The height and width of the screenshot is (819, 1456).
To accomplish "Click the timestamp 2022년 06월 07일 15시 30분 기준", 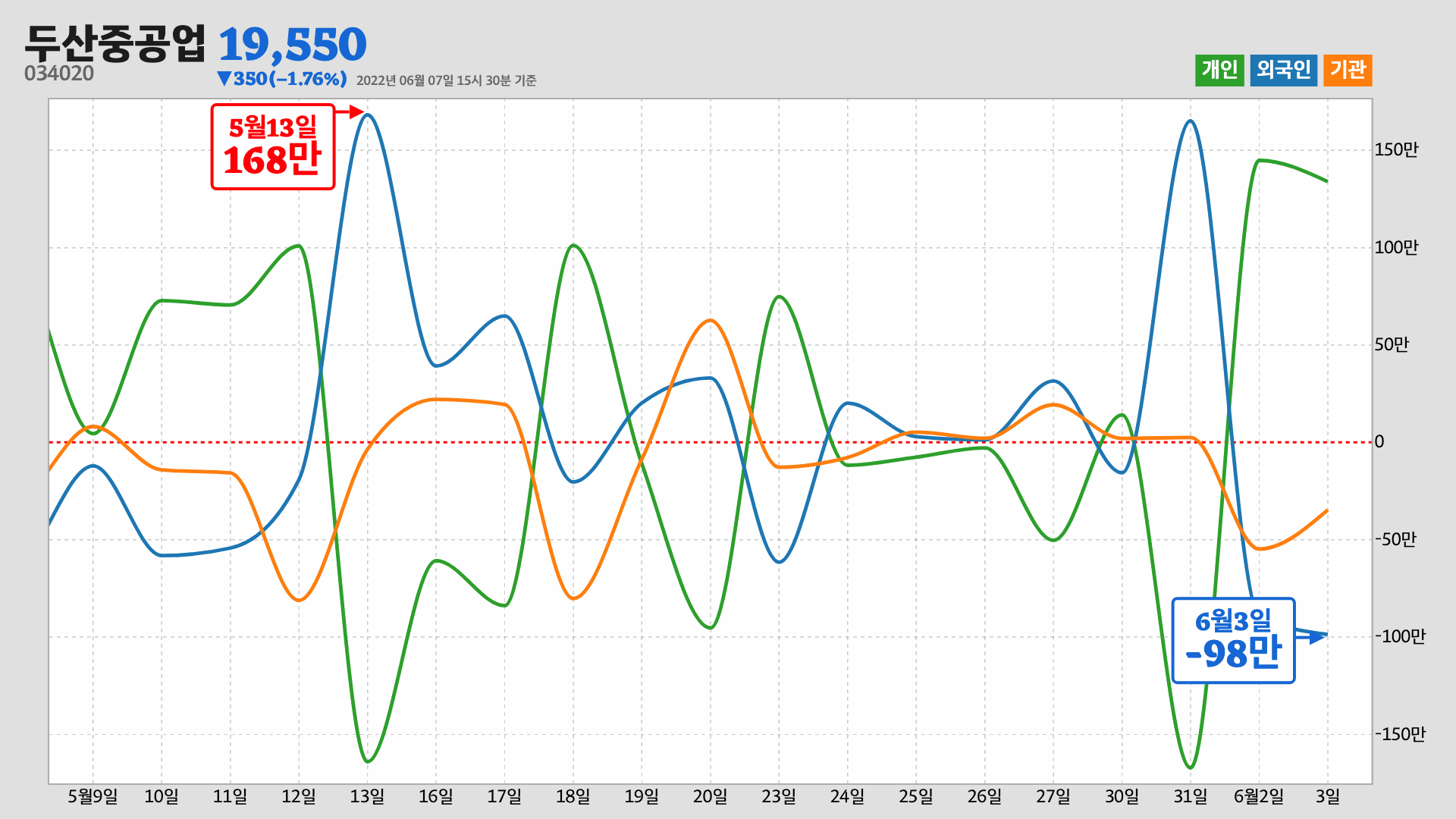I will point(446,80).
